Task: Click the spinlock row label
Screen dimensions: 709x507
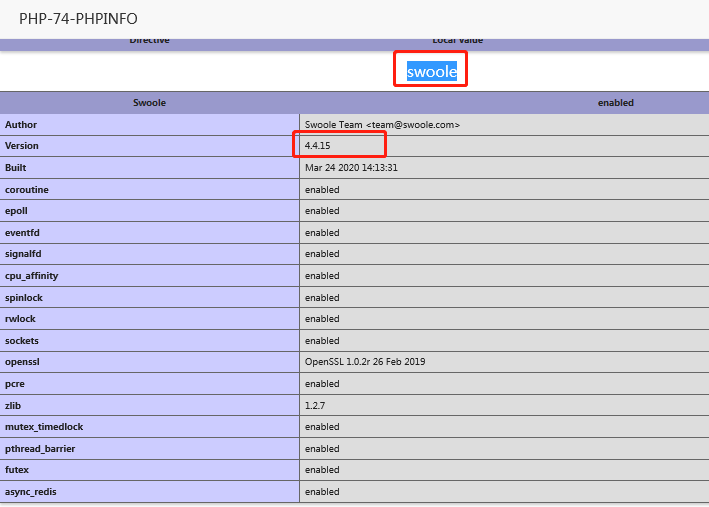Action: pos(24,298)
